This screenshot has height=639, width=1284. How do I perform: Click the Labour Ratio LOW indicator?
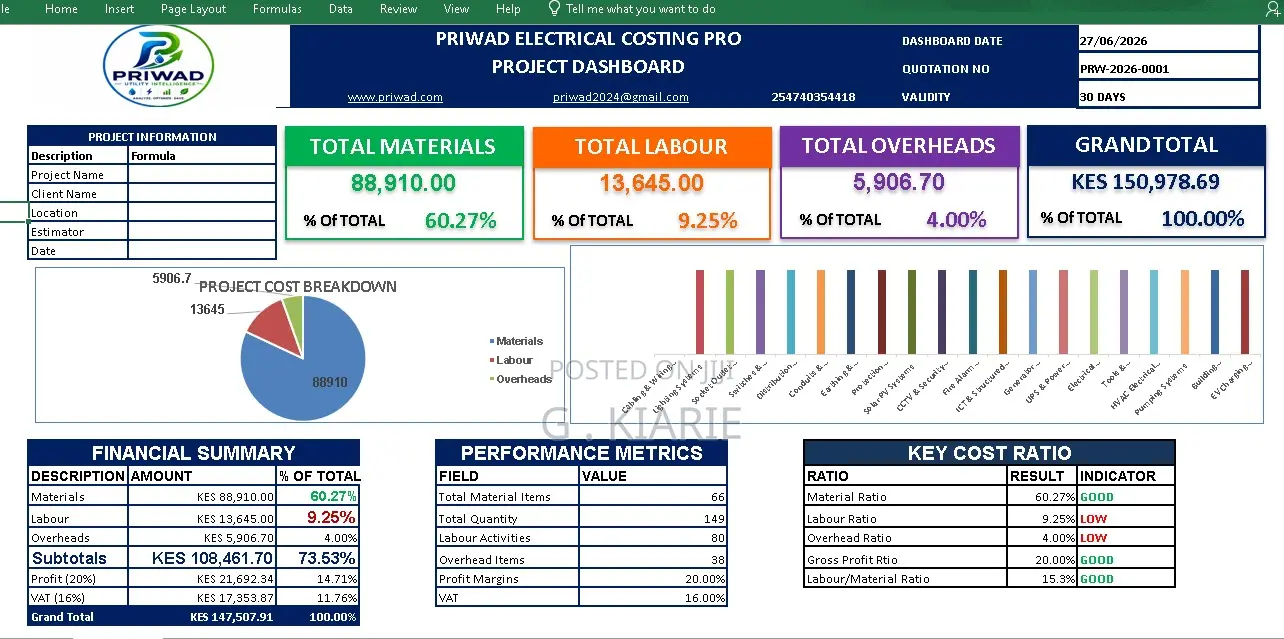(x=1126, y=519)
